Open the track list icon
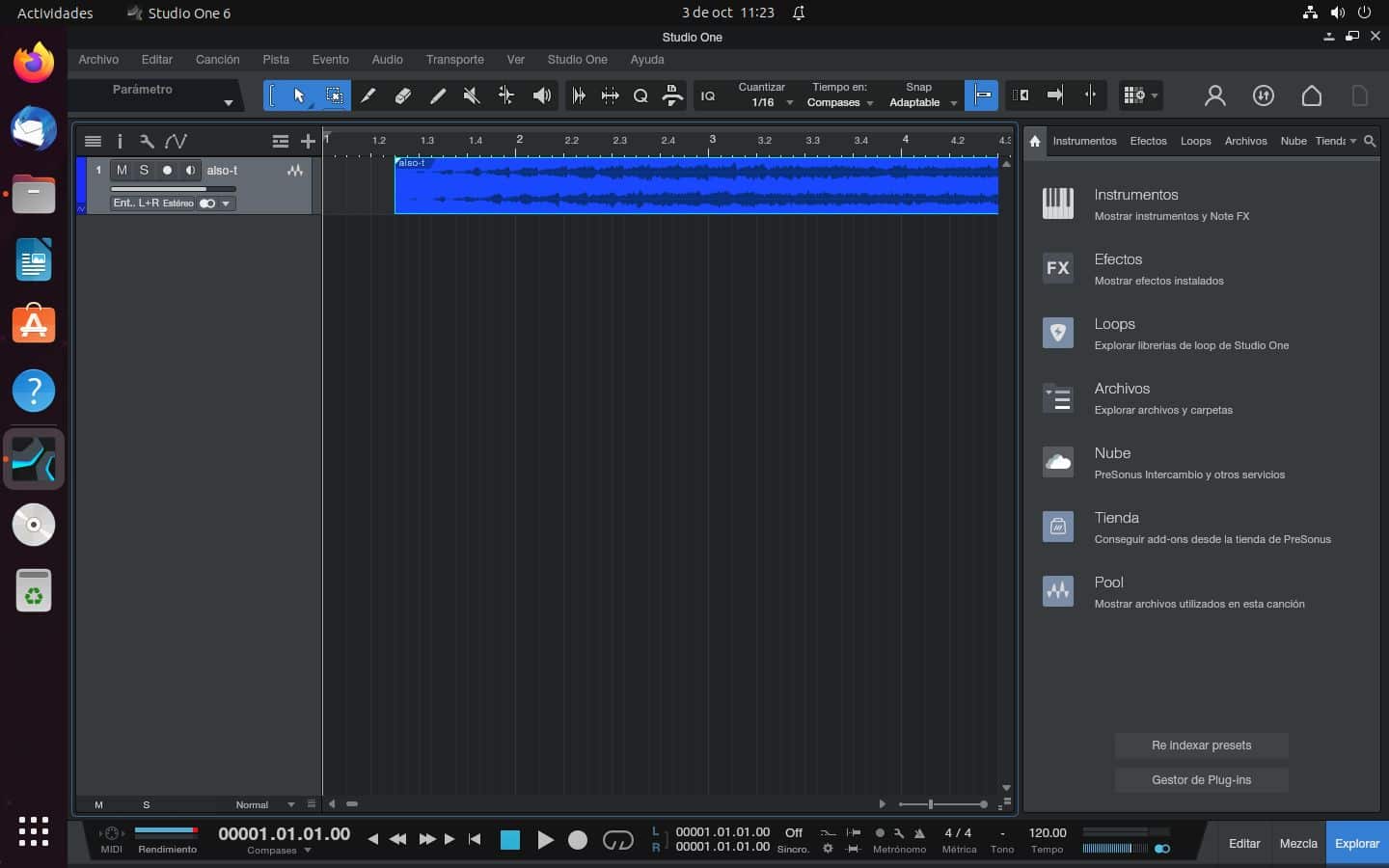The width and height of the screenshot is (1389, 868). tap(93, 141)
